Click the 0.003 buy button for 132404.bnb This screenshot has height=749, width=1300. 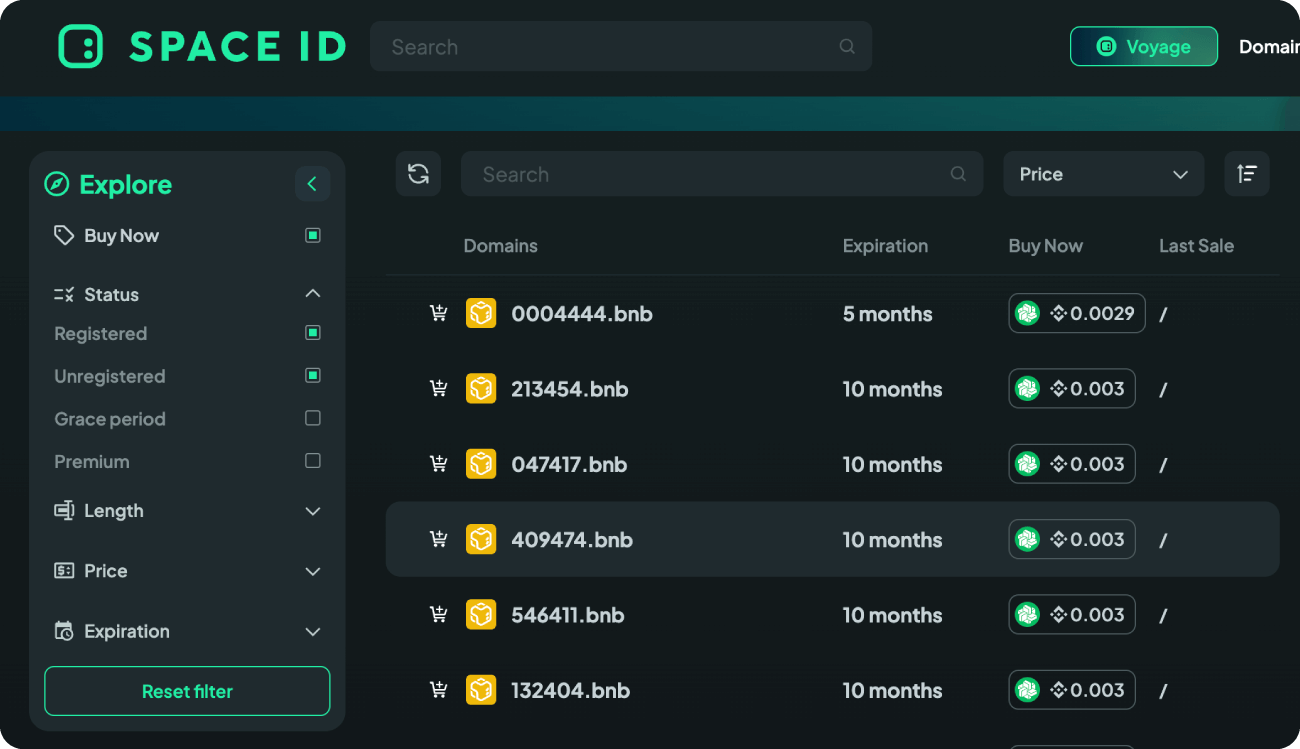(1072, 690)
